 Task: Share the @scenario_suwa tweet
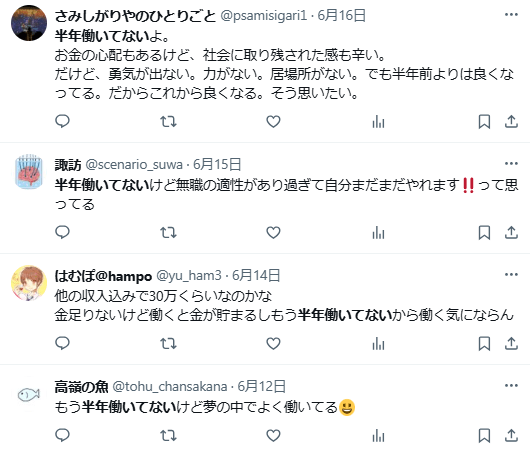coord(511,233)
